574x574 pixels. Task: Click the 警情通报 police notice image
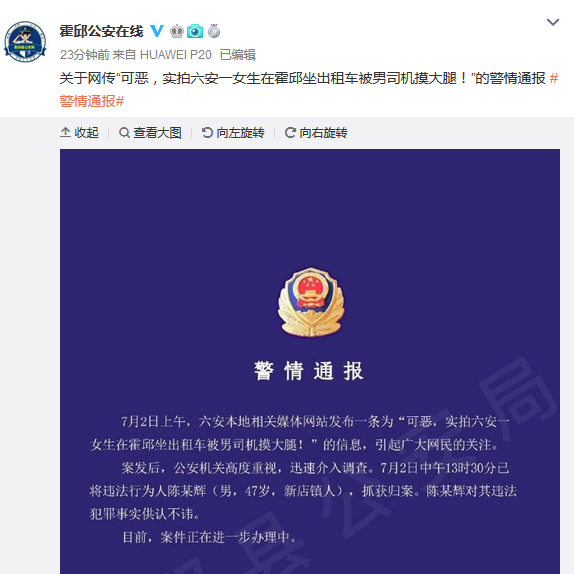pos(310,361)
